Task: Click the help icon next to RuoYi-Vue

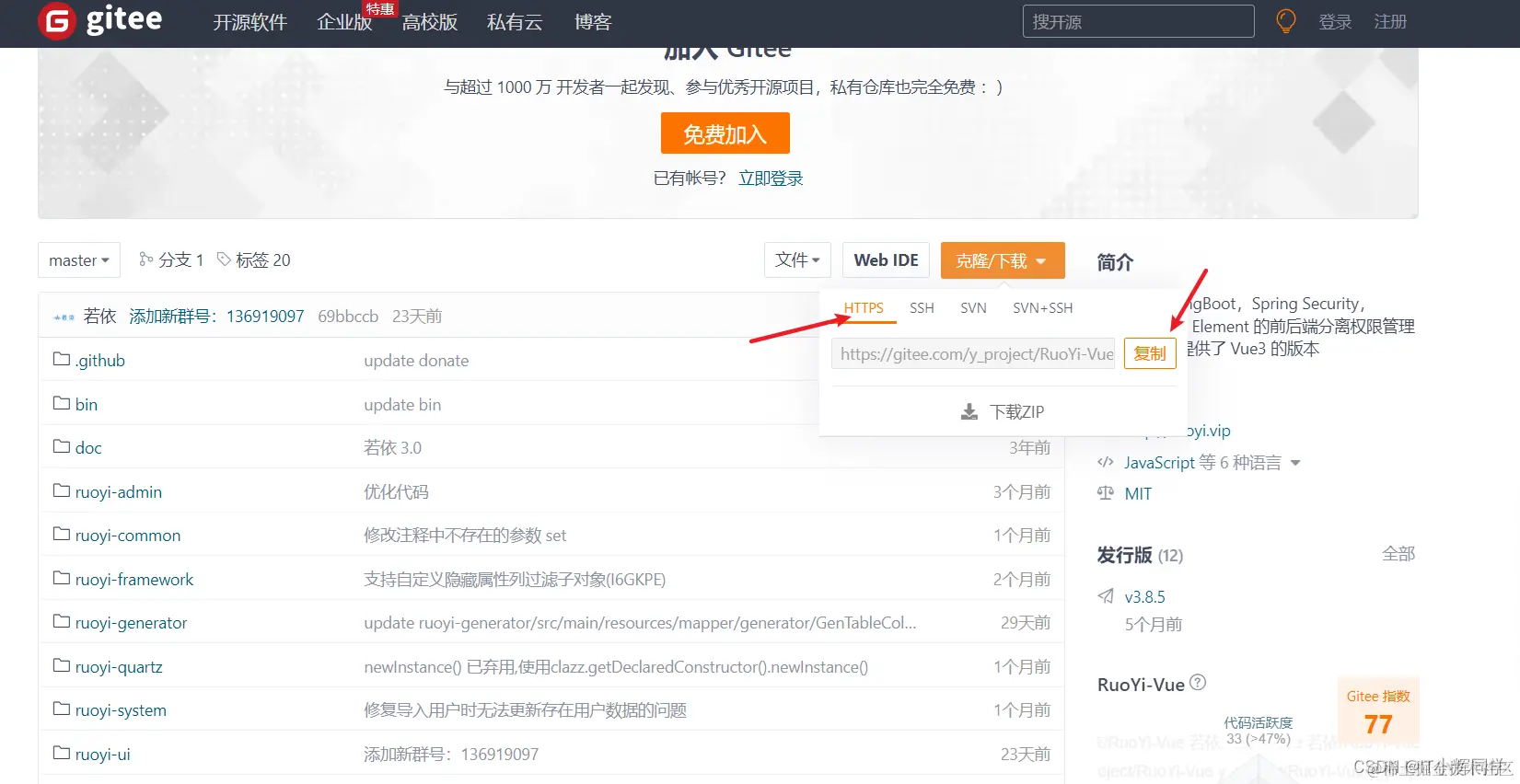Action: pyautogui.click(x=1198, y=683)
